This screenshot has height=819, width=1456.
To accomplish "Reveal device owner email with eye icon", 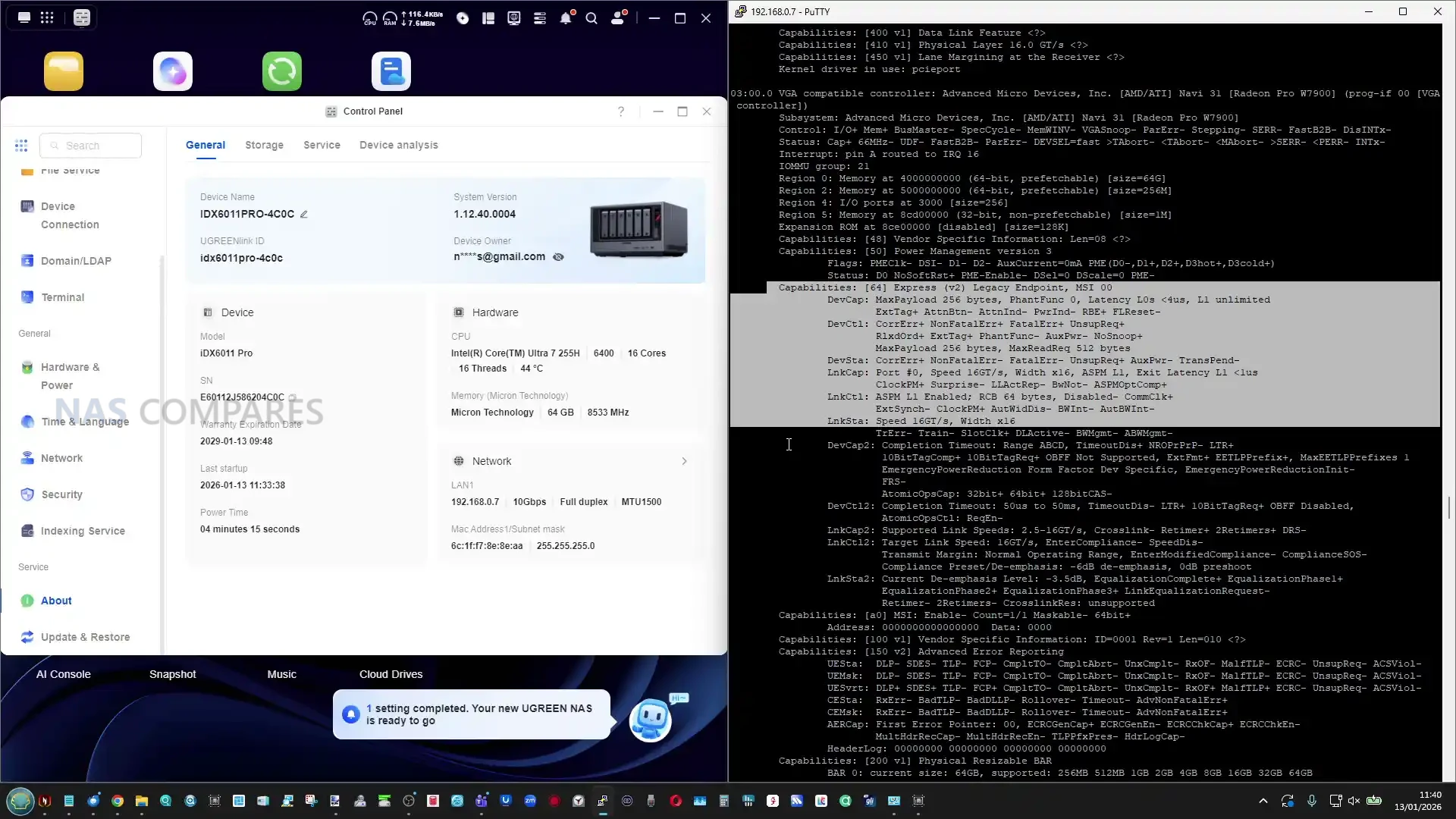I will pyautogui.click(x=559, y=257).
